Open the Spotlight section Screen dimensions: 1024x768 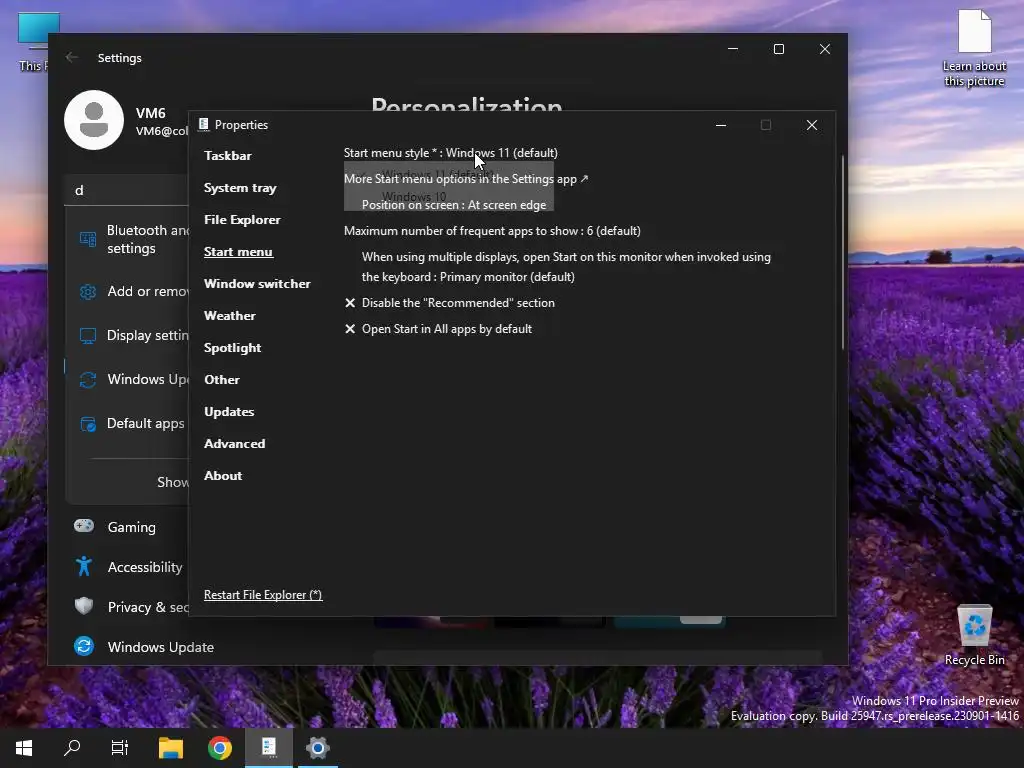[232, 347]
